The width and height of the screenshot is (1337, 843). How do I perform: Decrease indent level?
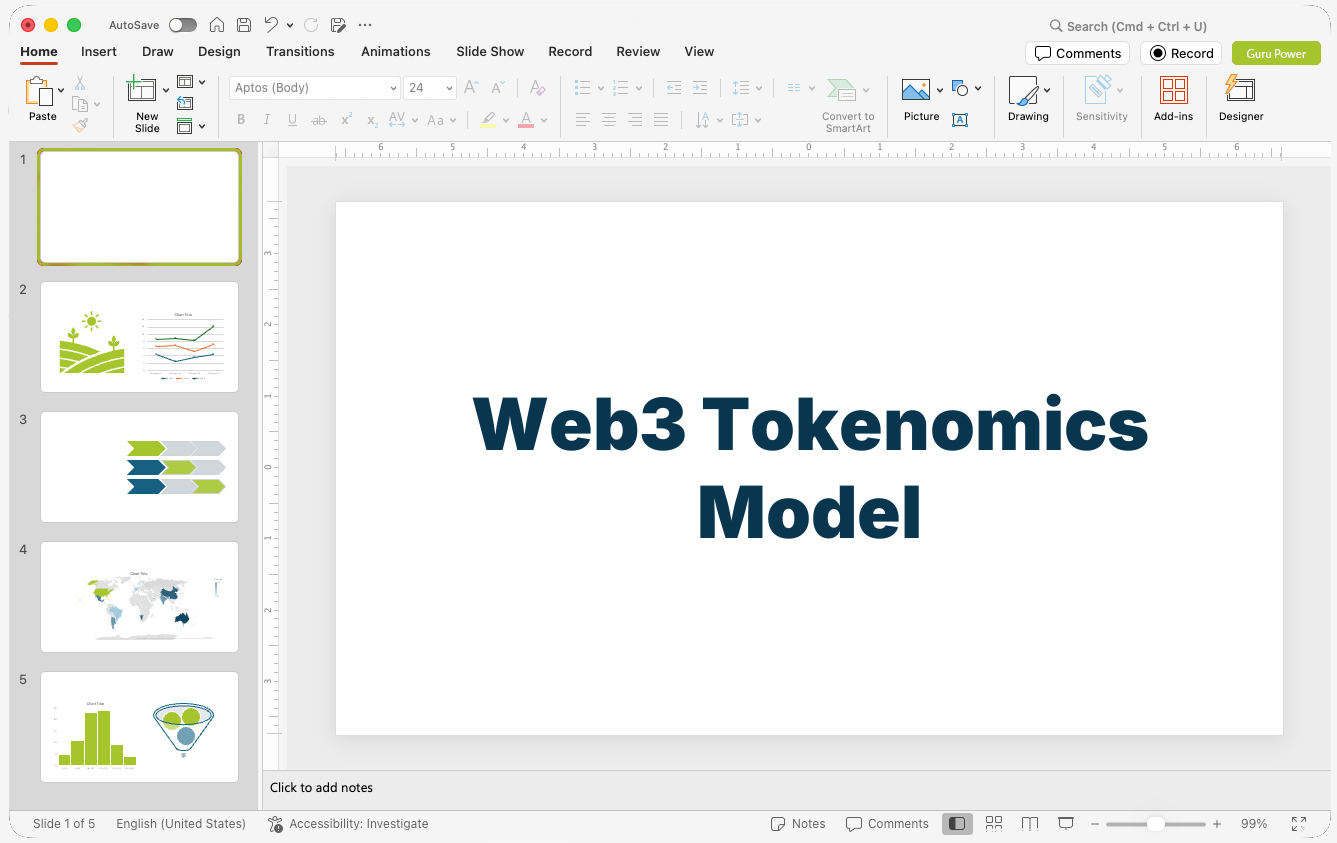(x=674, y=88)
